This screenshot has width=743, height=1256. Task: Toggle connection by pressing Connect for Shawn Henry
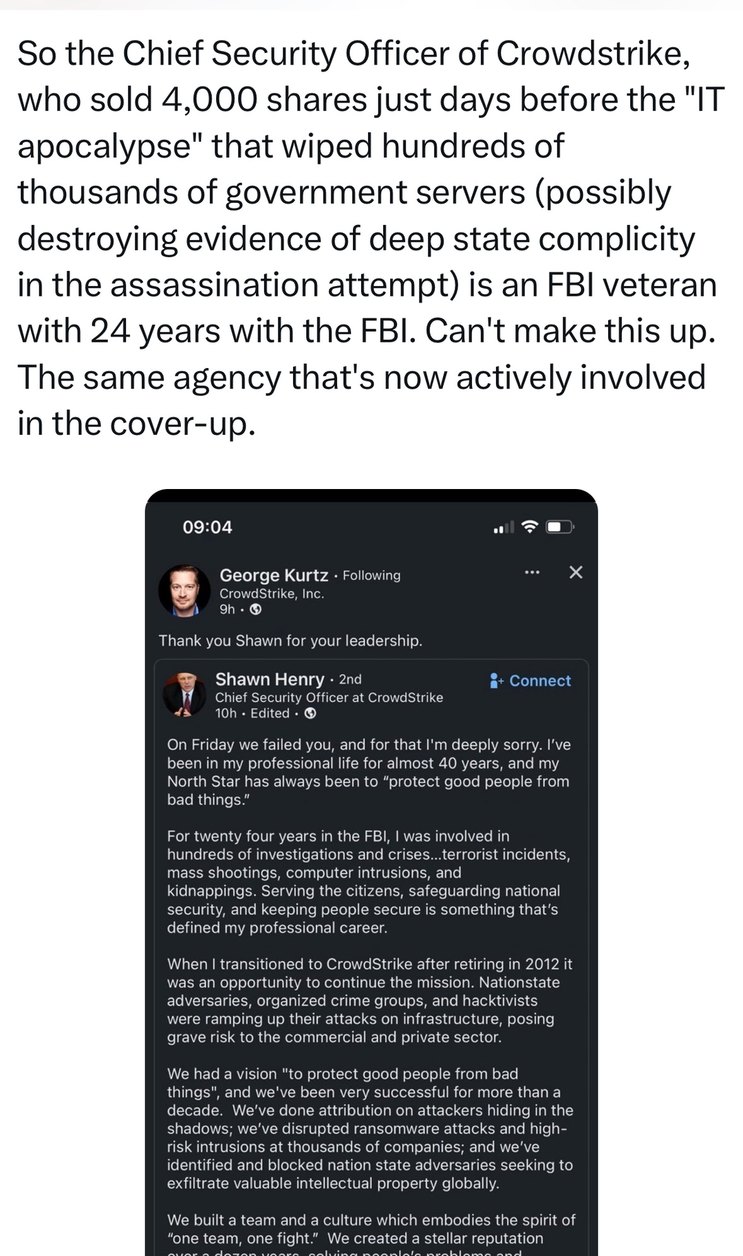tap(538, 679)
